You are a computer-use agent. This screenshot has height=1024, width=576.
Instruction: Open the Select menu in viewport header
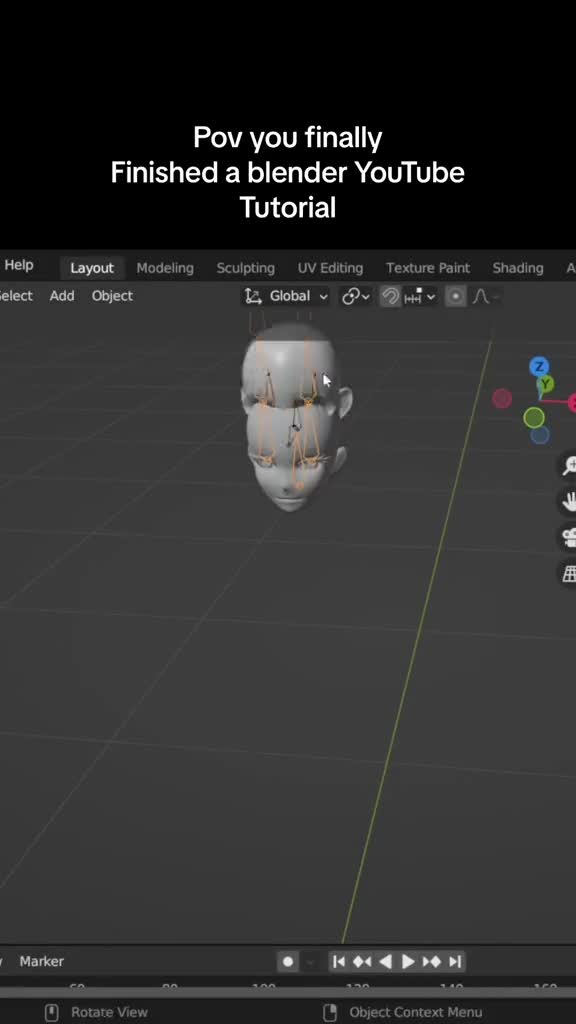point(16,296)
